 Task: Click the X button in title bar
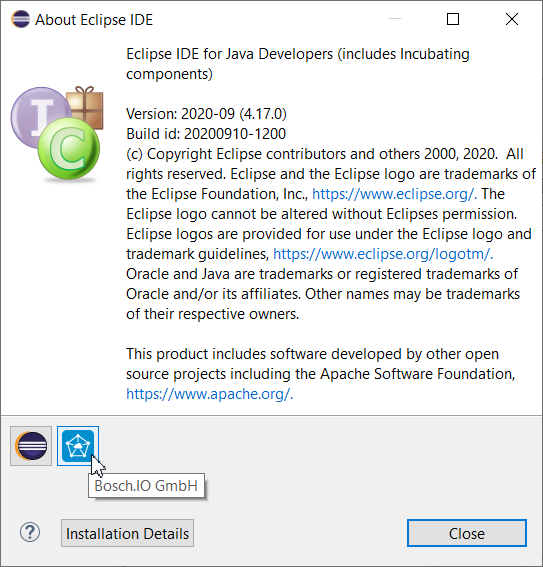512,19
